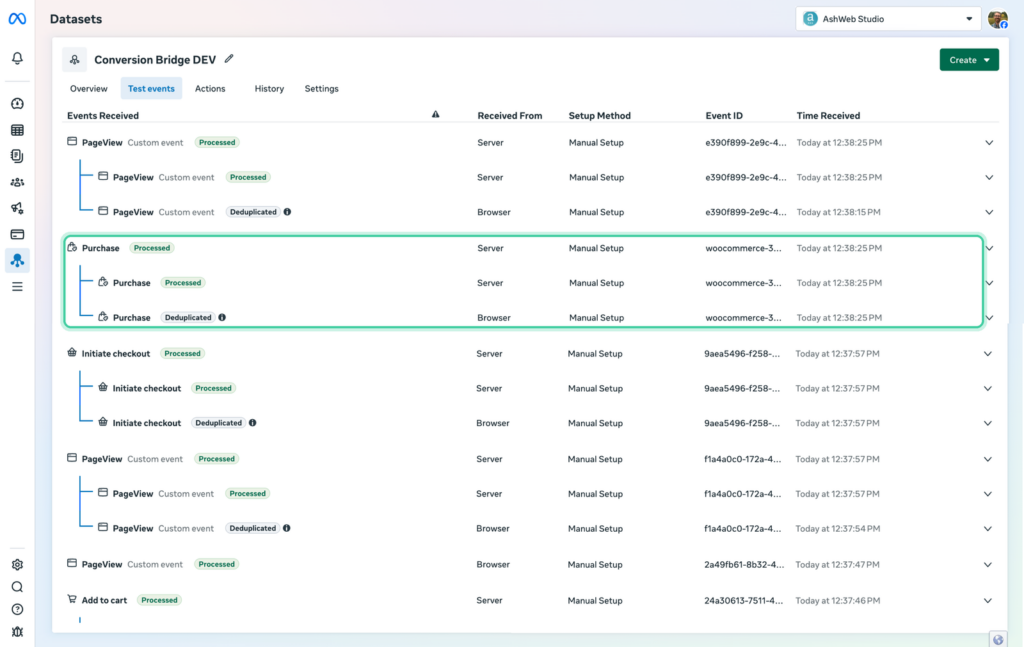Expand the parent Purchase row chevron
Viewport: 1024px width, 647px height.
989,248
